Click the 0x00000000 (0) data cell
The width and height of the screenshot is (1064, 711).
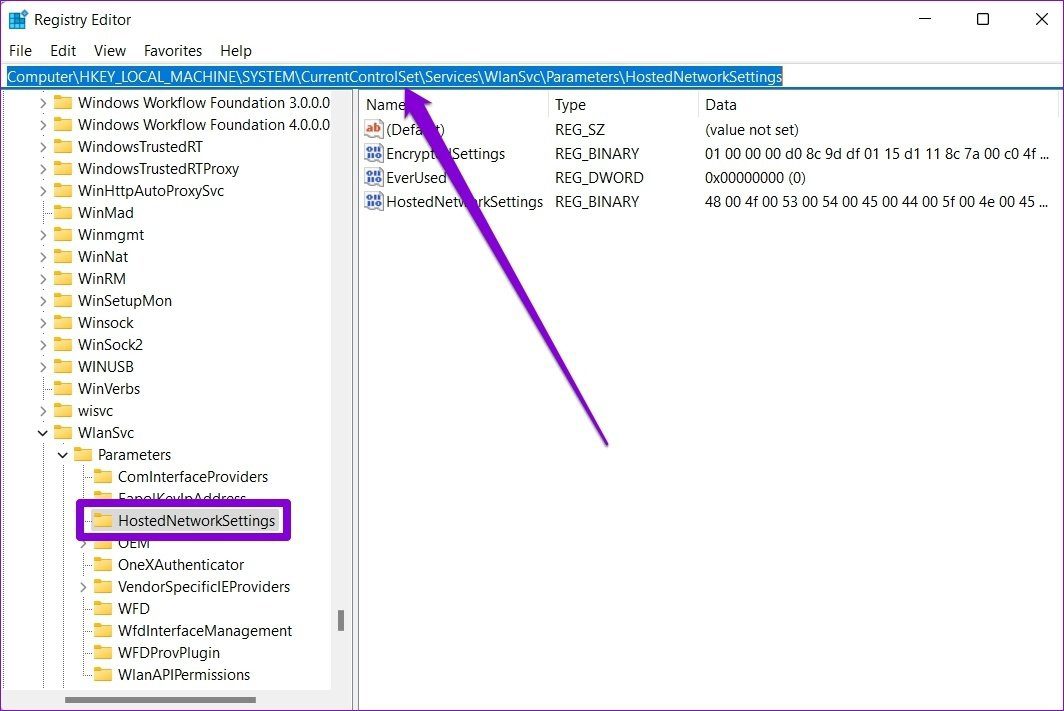[755, 178]
